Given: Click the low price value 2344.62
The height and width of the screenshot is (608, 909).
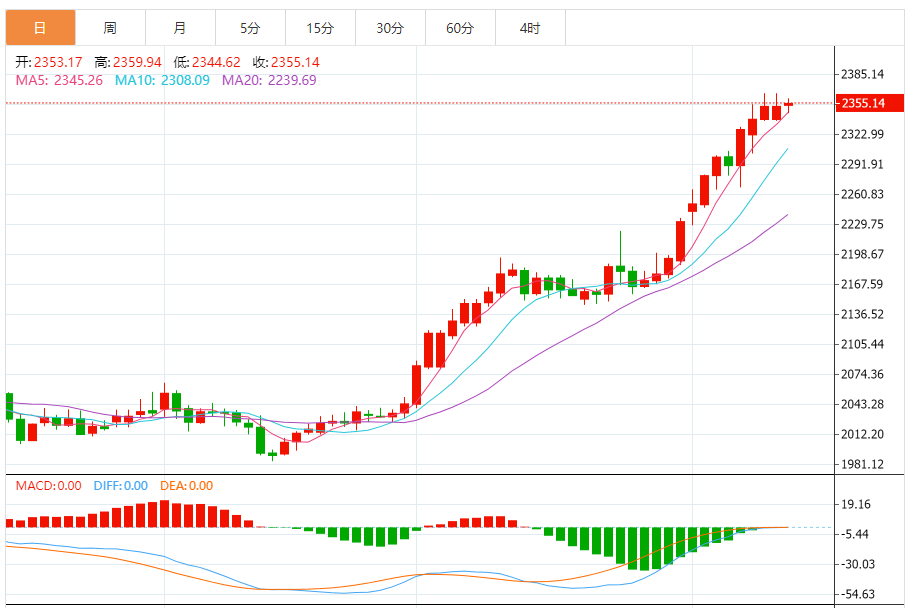Looking at the screenshot, I should tap(216, 62).
